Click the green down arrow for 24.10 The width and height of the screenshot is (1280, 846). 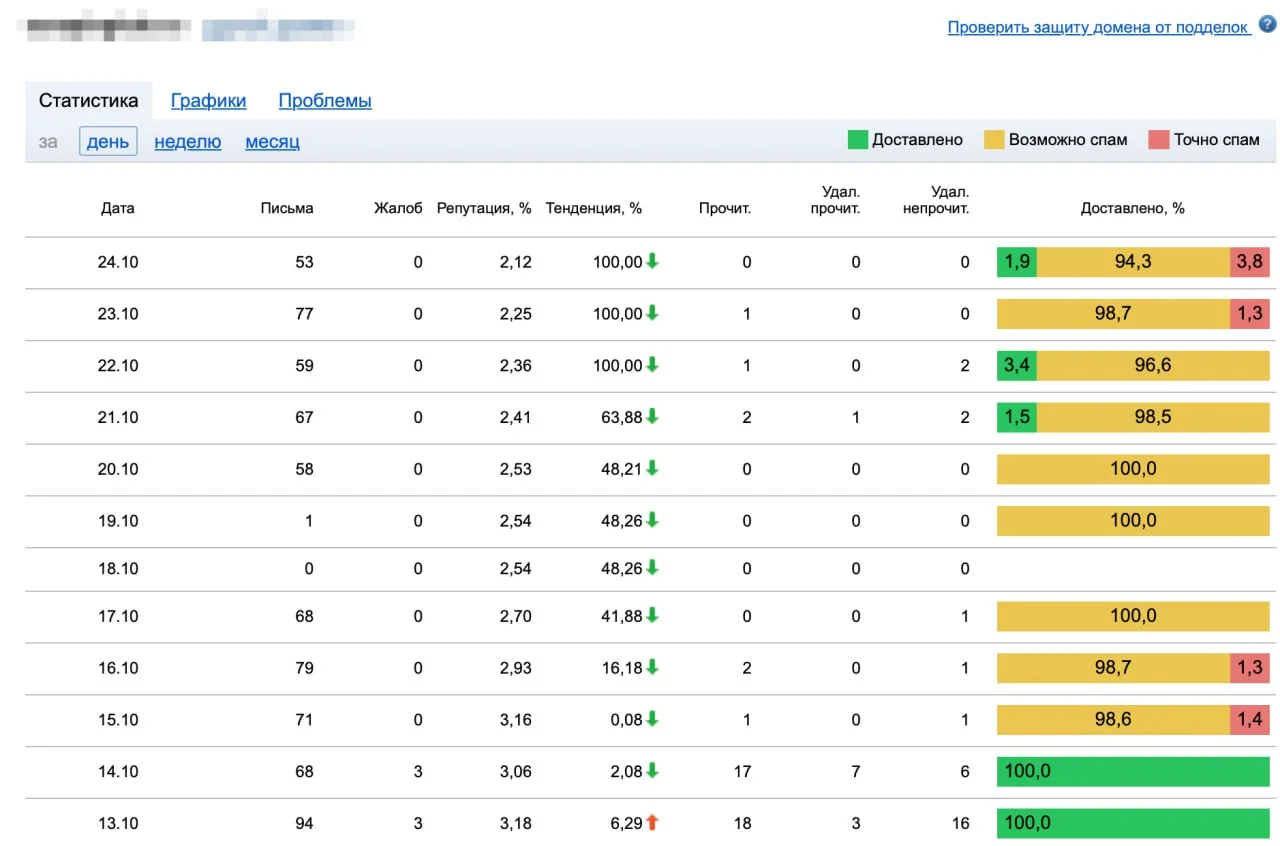(652, 262)
